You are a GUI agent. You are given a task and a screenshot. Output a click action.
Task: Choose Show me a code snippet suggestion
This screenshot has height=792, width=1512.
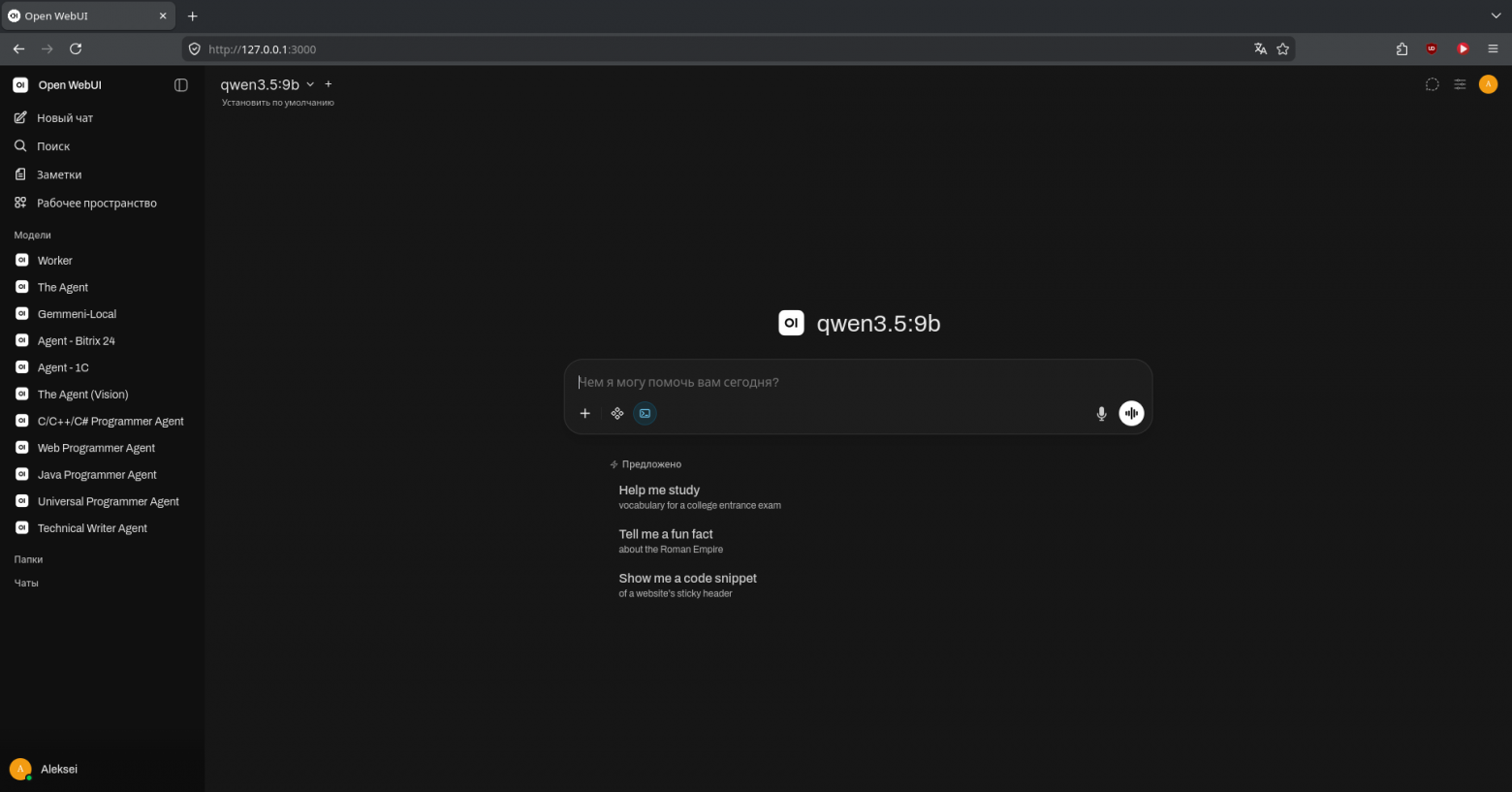tap(688, 586)
